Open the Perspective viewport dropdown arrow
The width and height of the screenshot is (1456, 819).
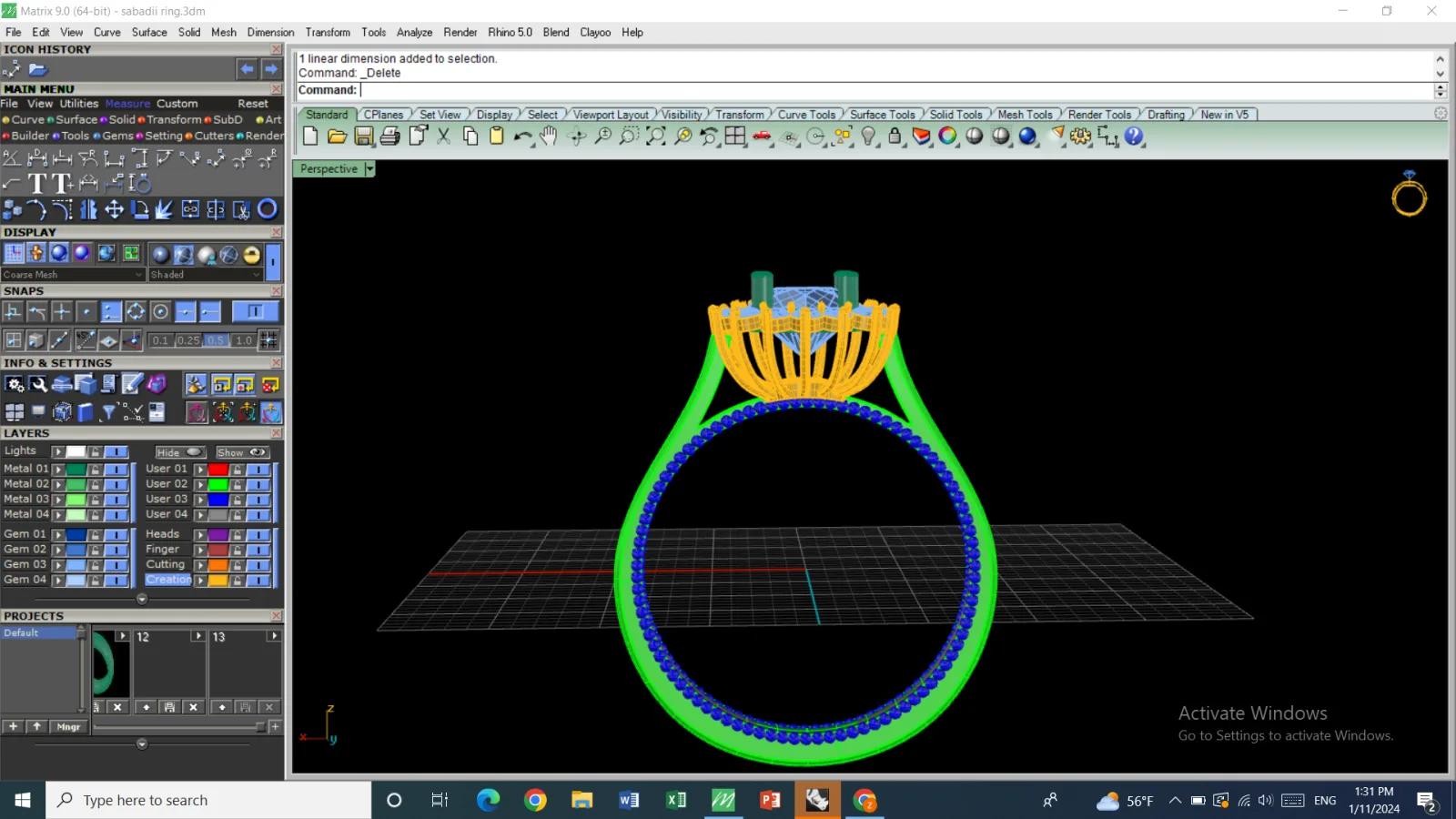point(369,169)
